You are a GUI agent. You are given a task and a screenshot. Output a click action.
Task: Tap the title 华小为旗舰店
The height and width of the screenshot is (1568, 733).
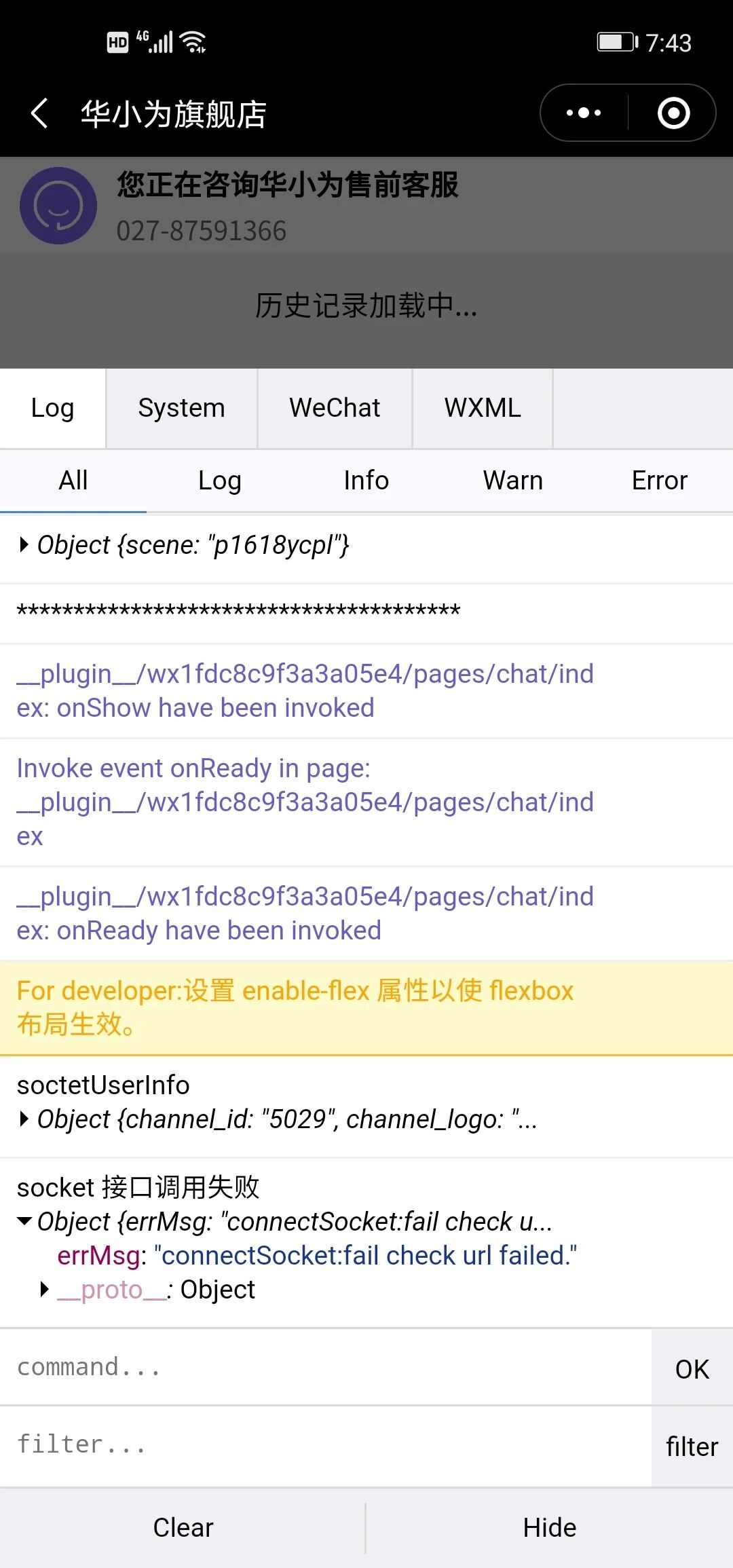[x=174, y=114]
